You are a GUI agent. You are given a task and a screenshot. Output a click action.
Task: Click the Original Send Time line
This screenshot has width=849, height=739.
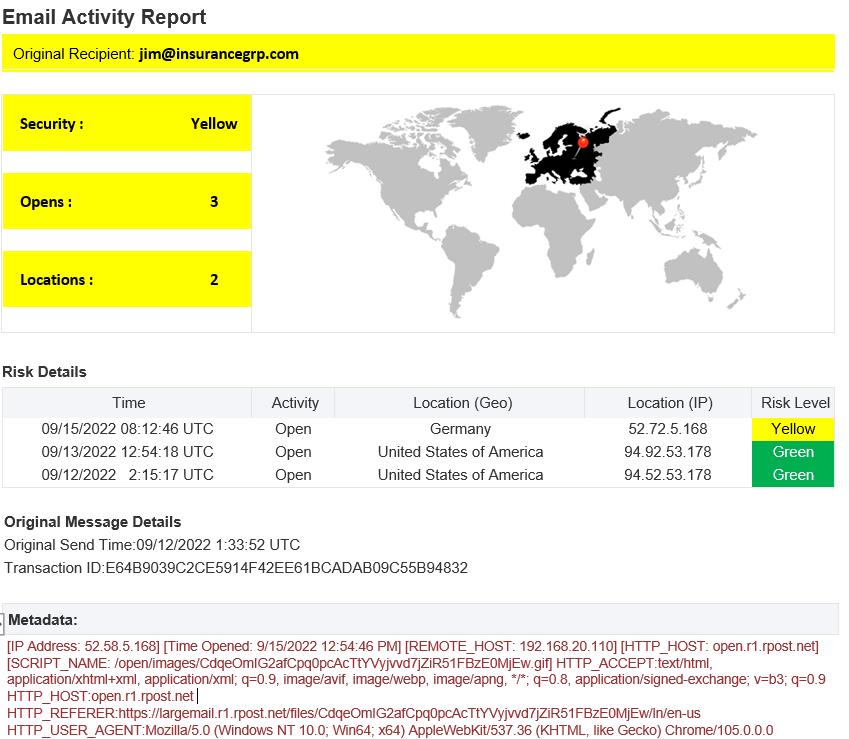(152, 545)
